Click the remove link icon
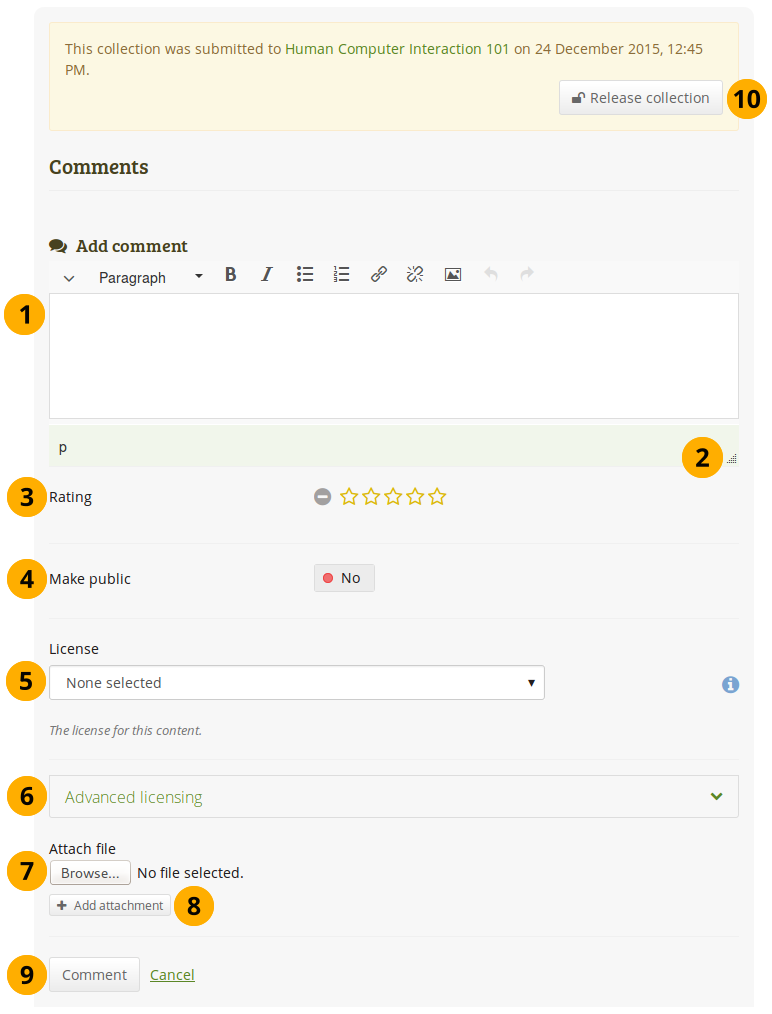 click(415, 274)
